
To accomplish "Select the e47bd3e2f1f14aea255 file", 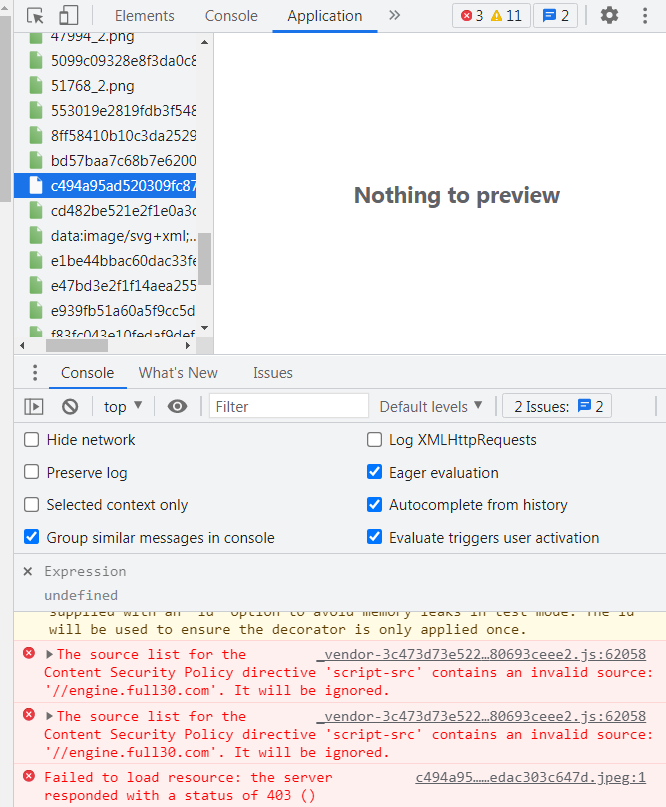I will coord(124,286).
